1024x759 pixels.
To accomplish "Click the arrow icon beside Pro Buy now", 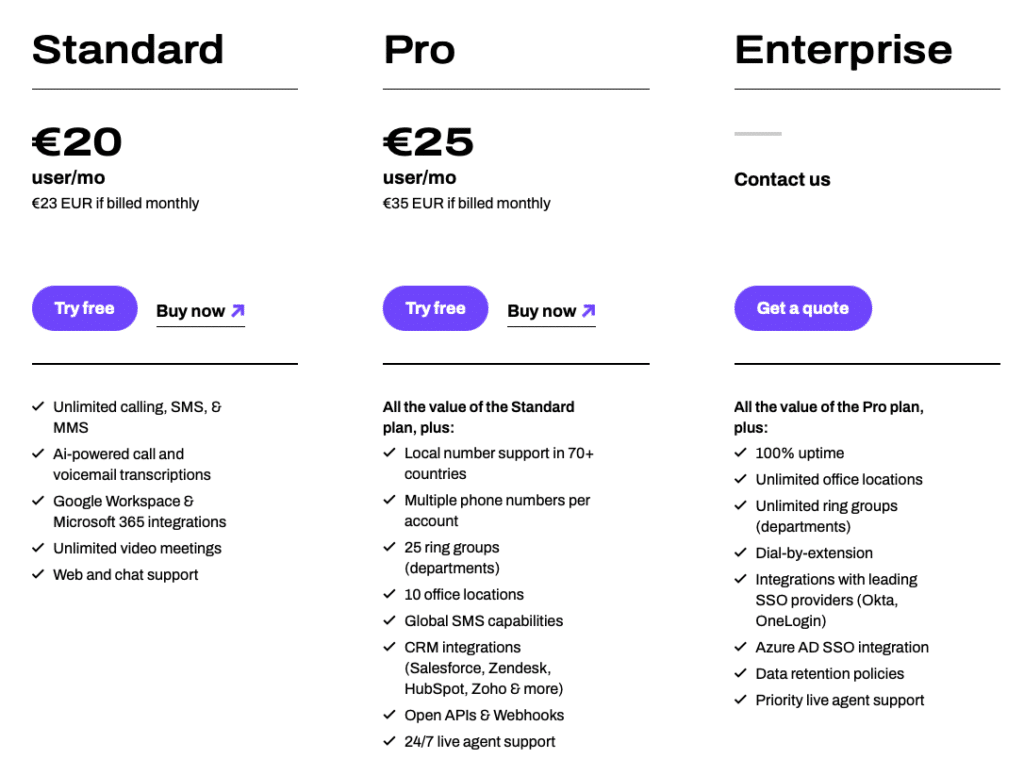I will [x=588, y=310].
